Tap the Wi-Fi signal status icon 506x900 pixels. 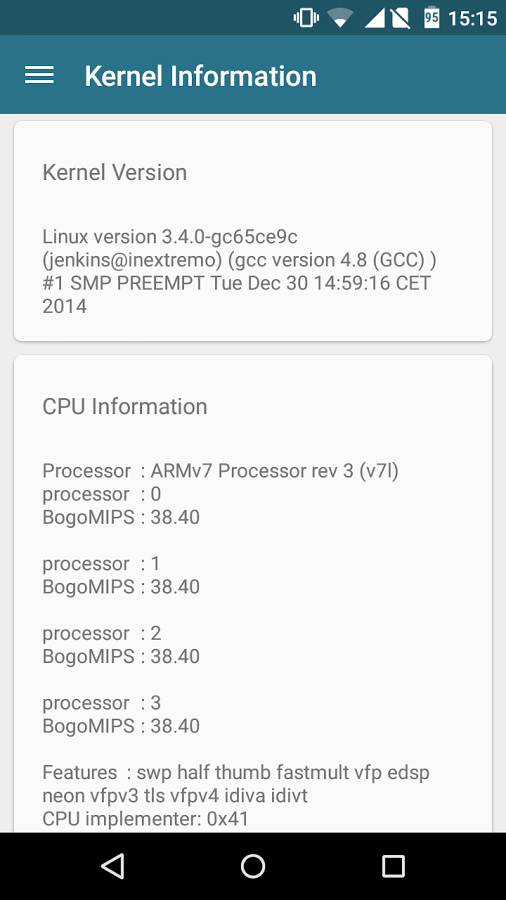[x=340, y=18]
